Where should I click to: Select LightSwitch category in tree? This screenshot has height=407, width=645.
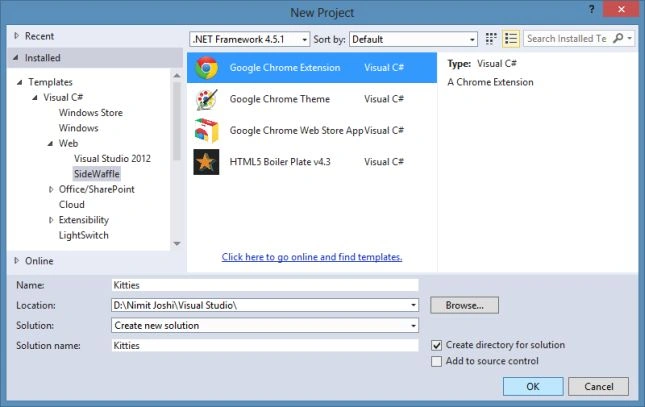tap(84, 235)
